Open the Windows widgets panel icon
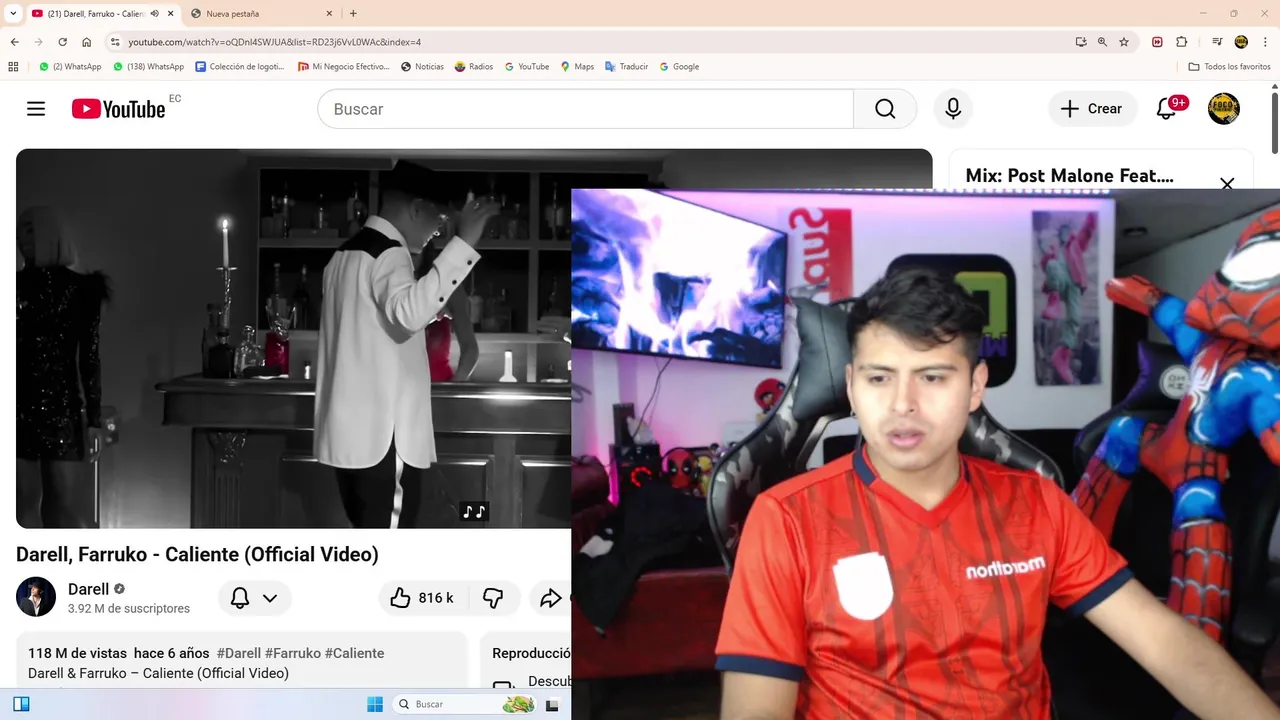The width and height of the screenshot is (1280, 720). [x=21, y=704]
